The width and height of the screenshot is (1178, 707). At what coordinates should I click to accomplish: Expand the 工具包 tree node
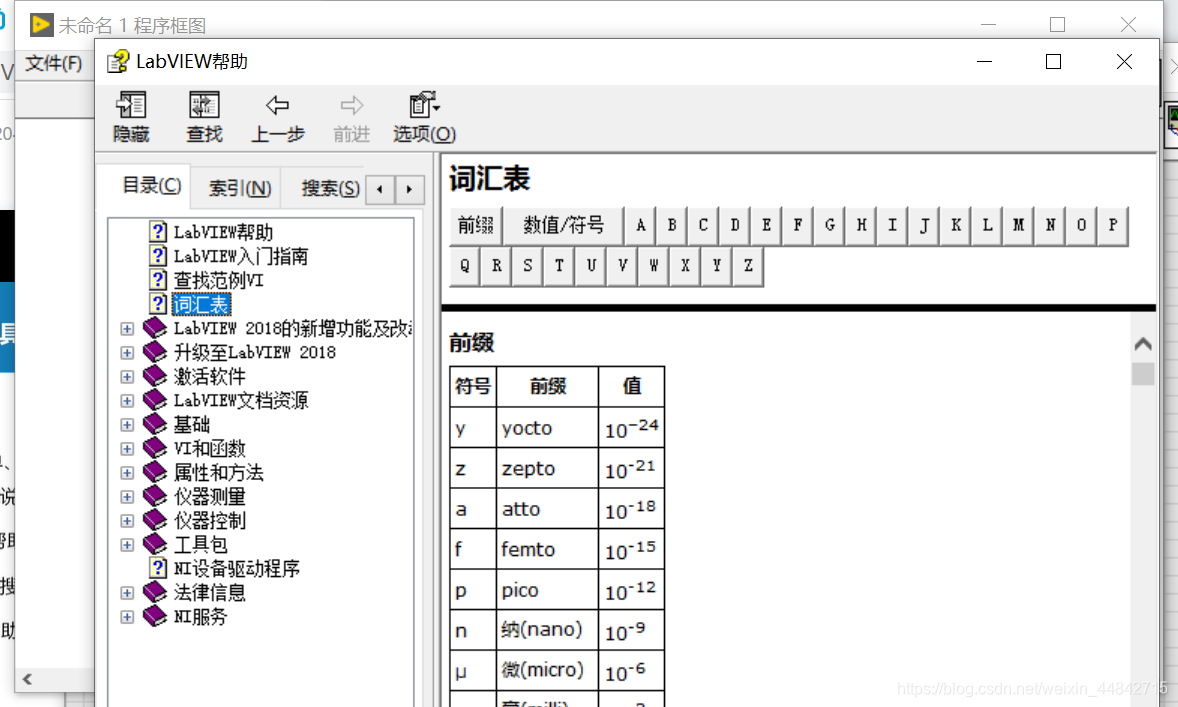click(x=127, y=545)
